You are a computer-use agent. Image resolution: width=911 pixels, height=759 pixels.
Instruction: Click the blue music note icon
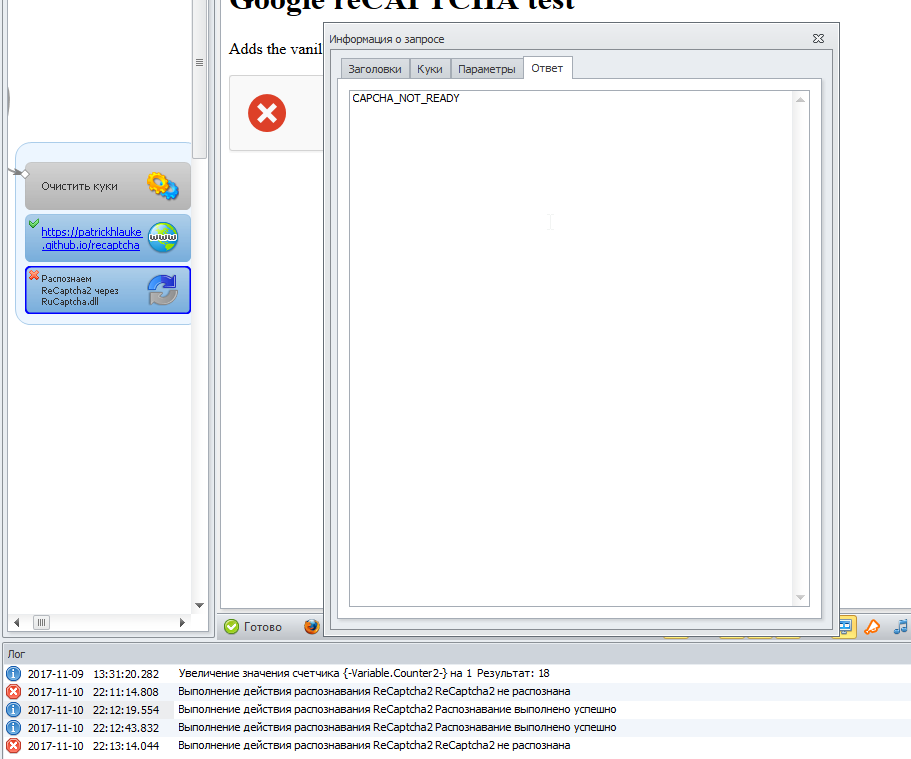pyautogui.click(x=901, y=627)
